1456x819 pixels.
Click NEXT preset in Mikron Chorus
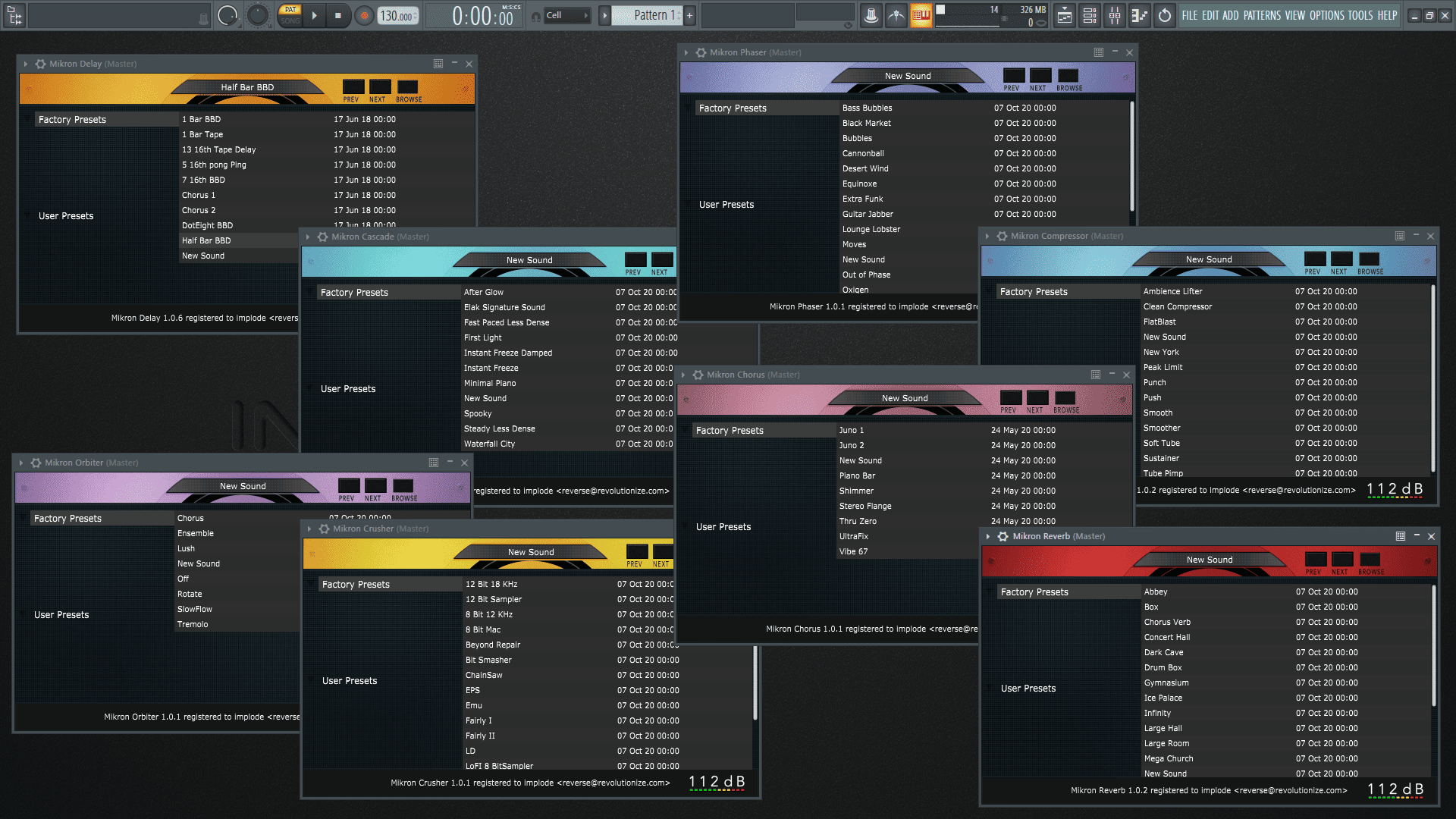(1037, 398)
